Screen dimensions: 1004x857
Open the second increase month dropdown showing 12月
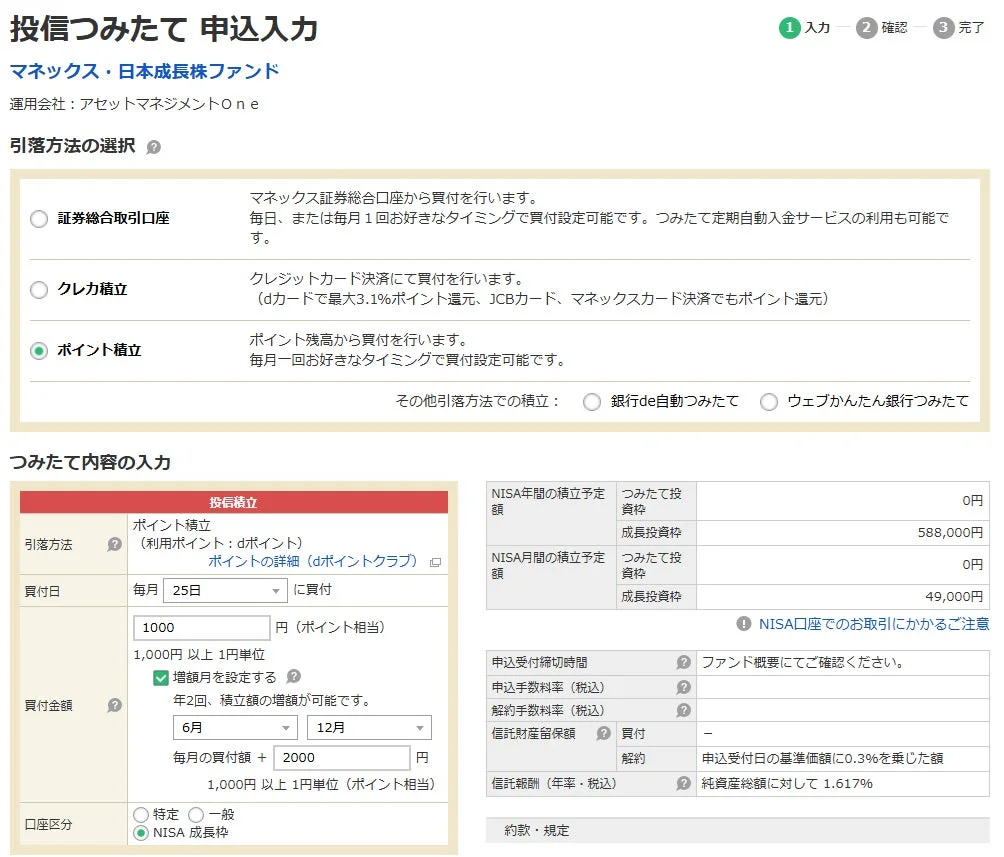click(x=370, y=728)
